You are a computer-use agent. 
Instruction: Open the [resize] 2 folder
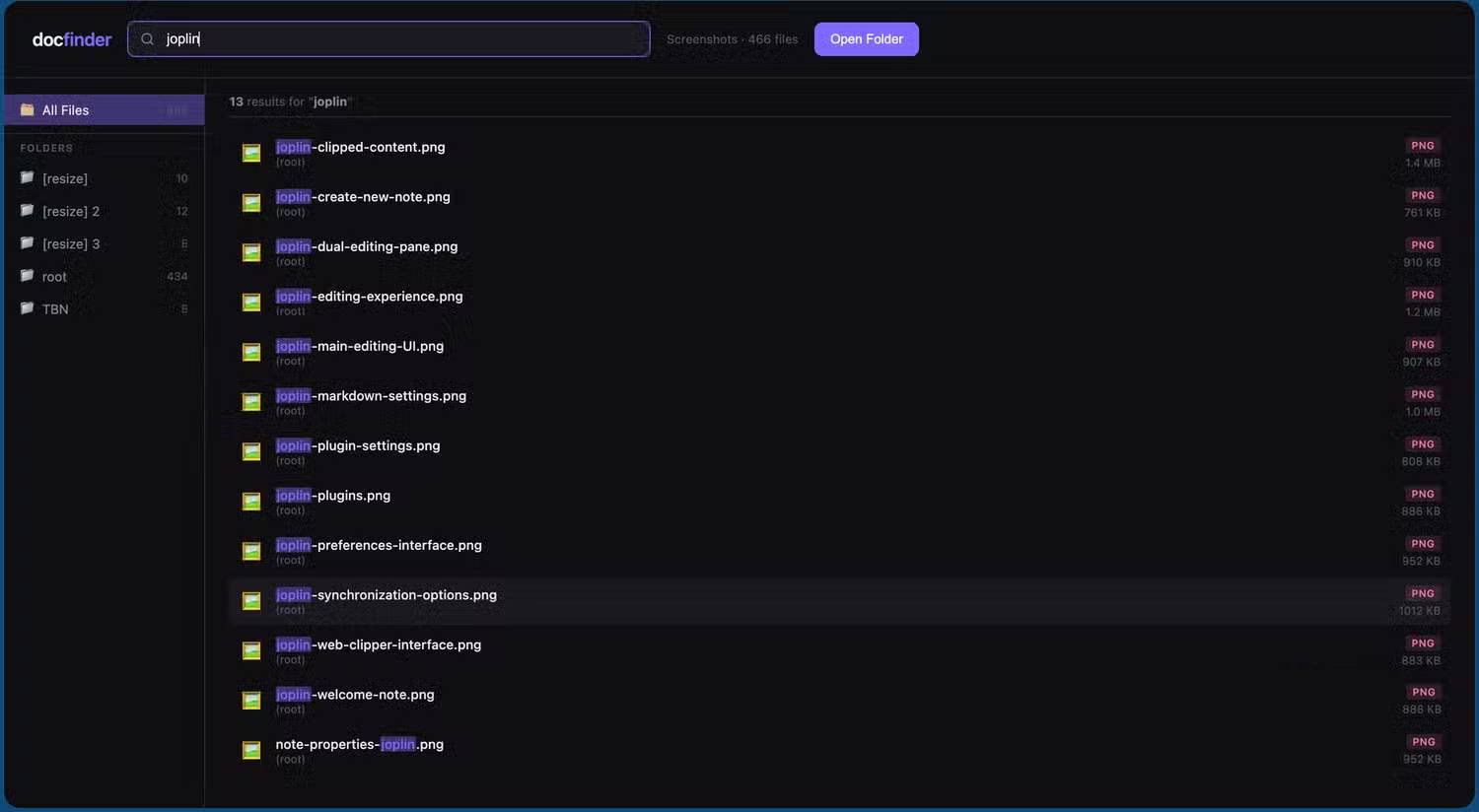point(105,211)
